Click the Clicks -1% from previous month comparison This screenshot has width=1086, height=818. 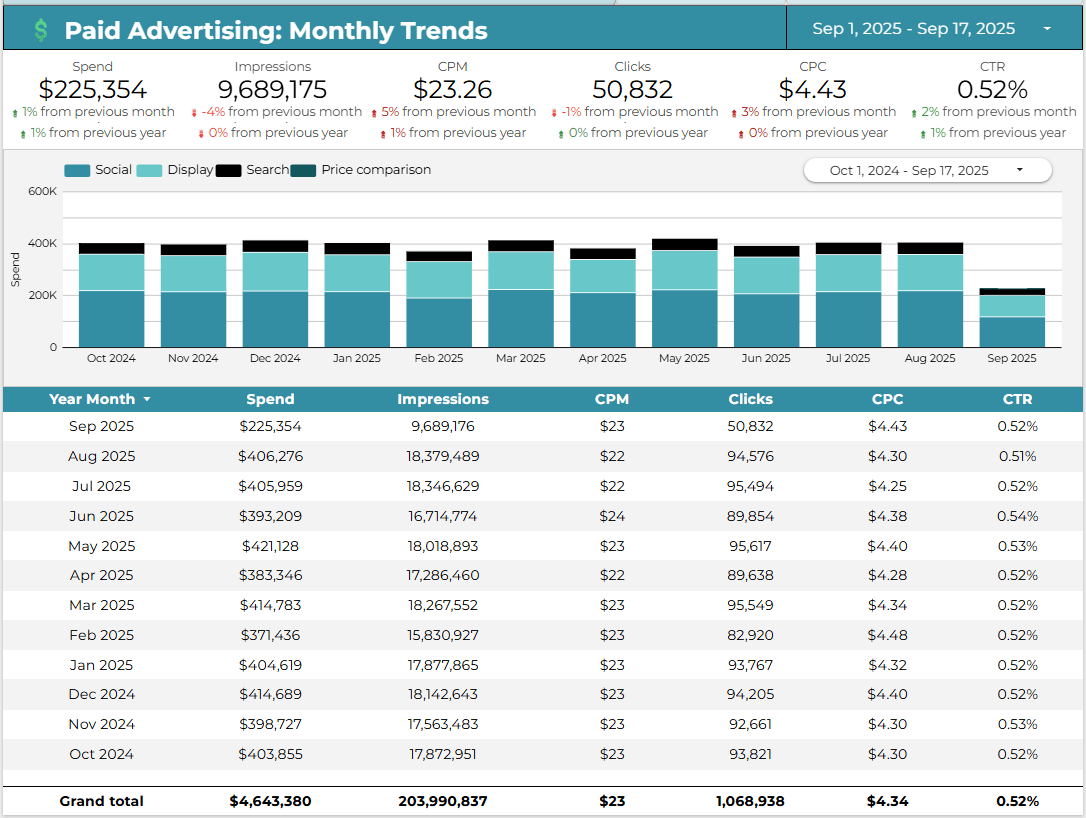(x=634, y=112)
